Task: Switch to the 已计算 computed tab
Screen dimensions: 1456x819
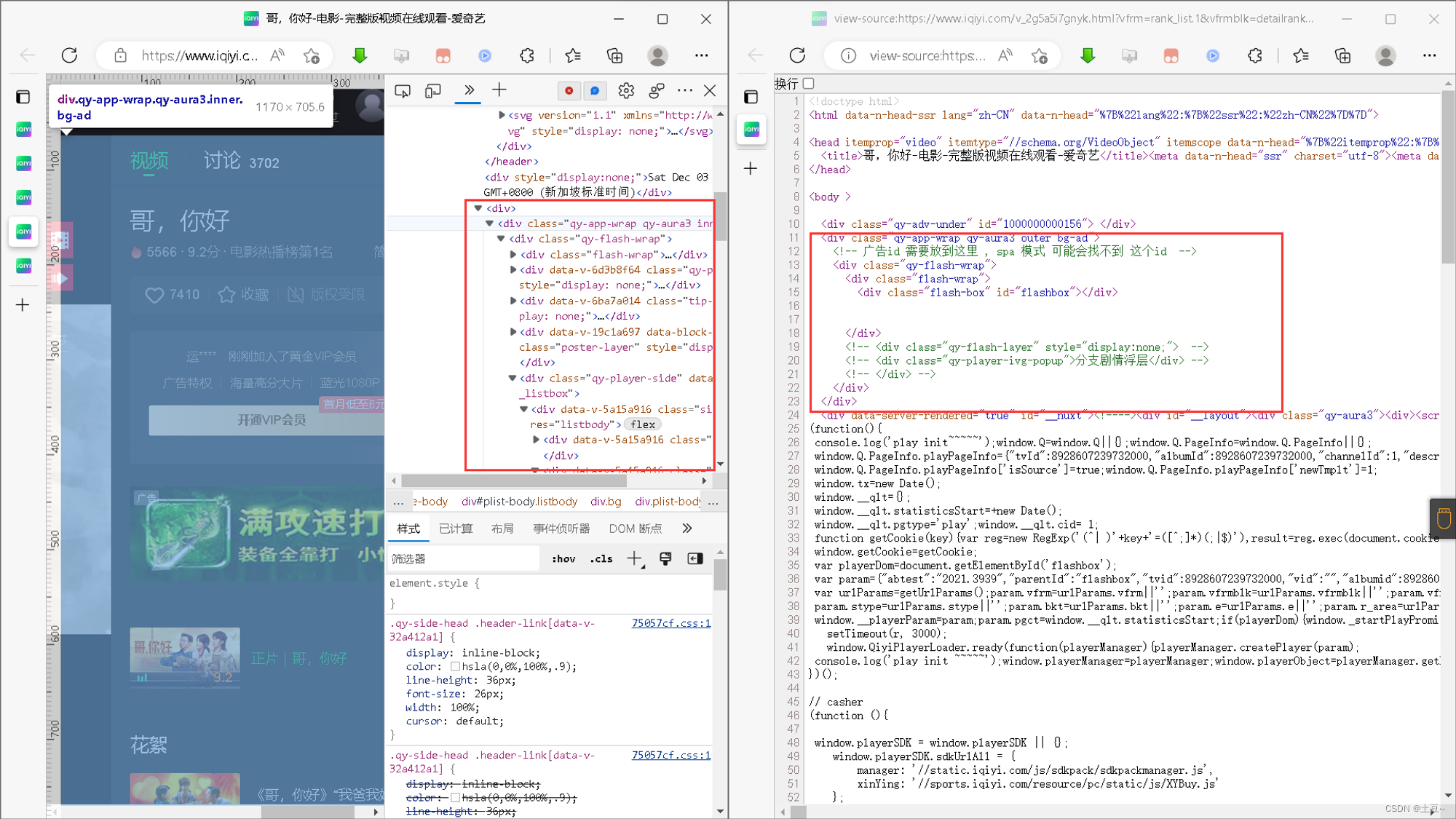Action: (456, 529)
